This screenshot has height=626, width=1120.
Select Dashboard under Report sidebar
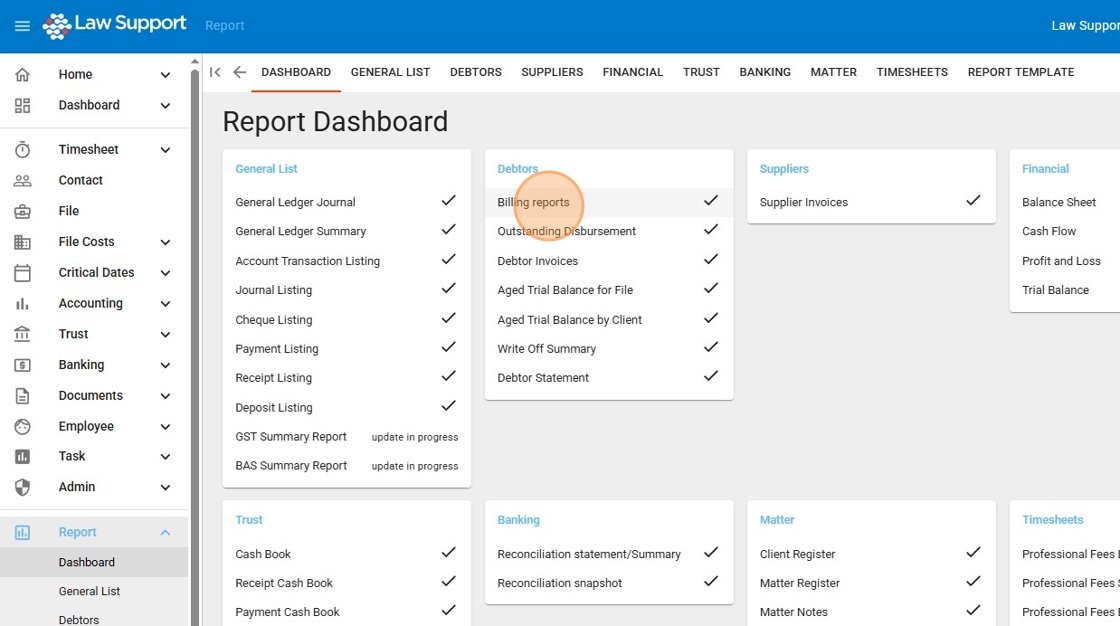point(86,562)
